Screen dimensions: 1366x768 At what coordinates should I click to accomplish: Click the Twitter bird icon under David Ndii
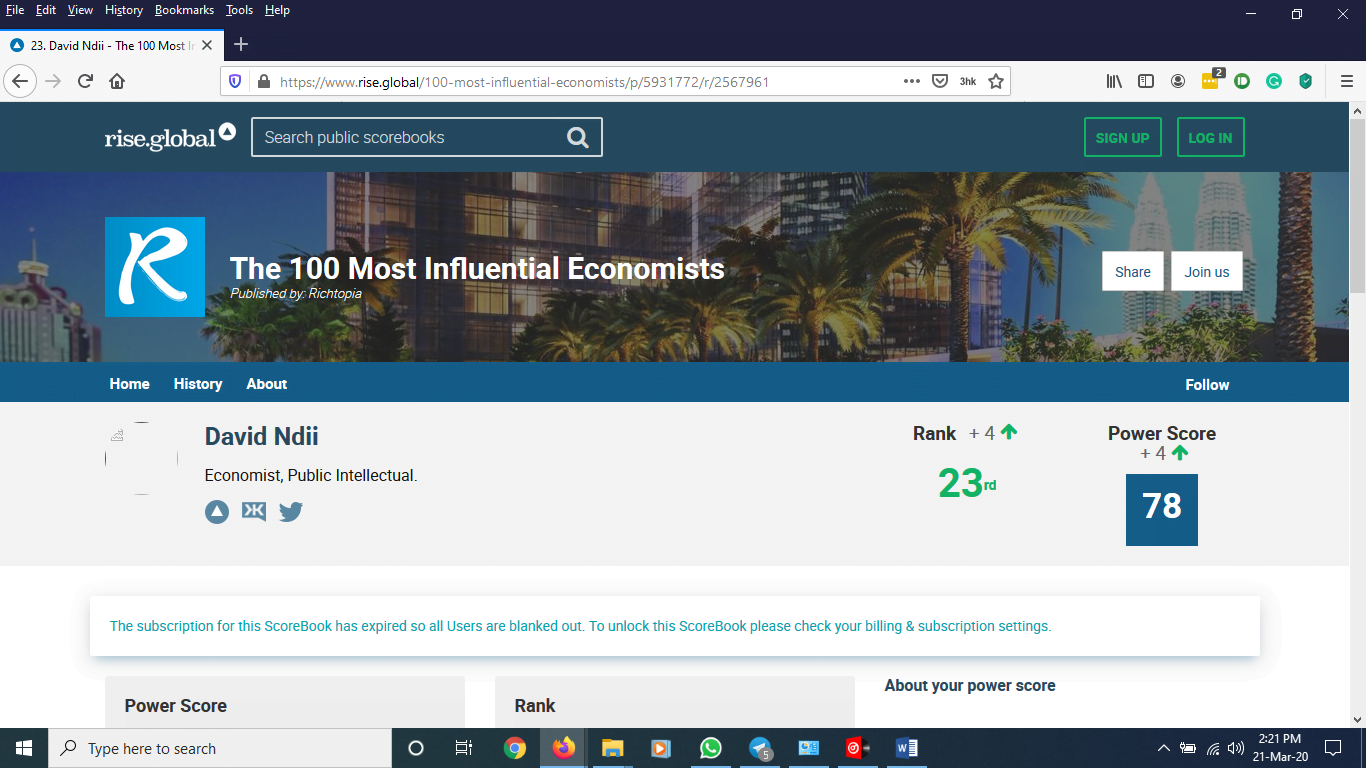point(290,512)
